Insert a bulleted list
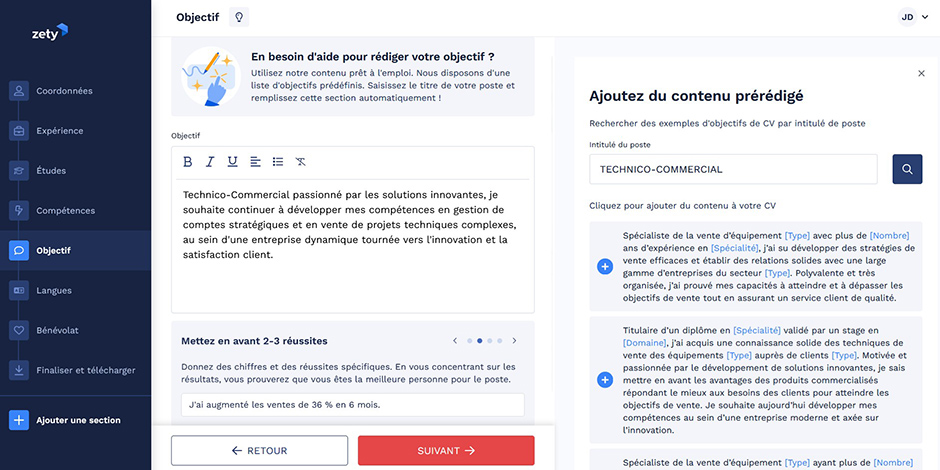 coord(278,162)
